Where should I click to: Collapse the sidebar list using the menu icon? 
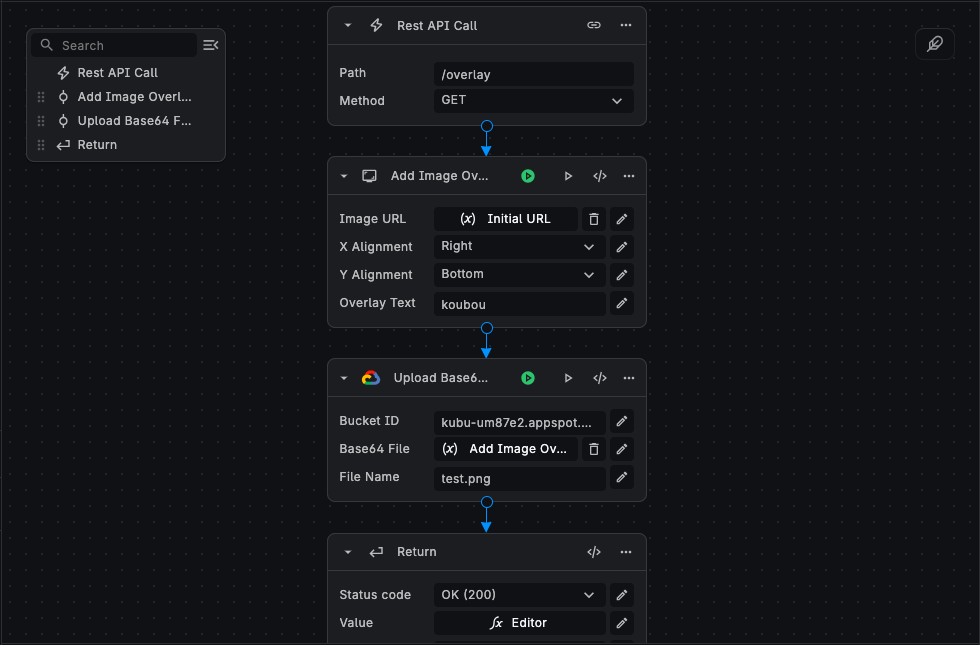[210, 45]
